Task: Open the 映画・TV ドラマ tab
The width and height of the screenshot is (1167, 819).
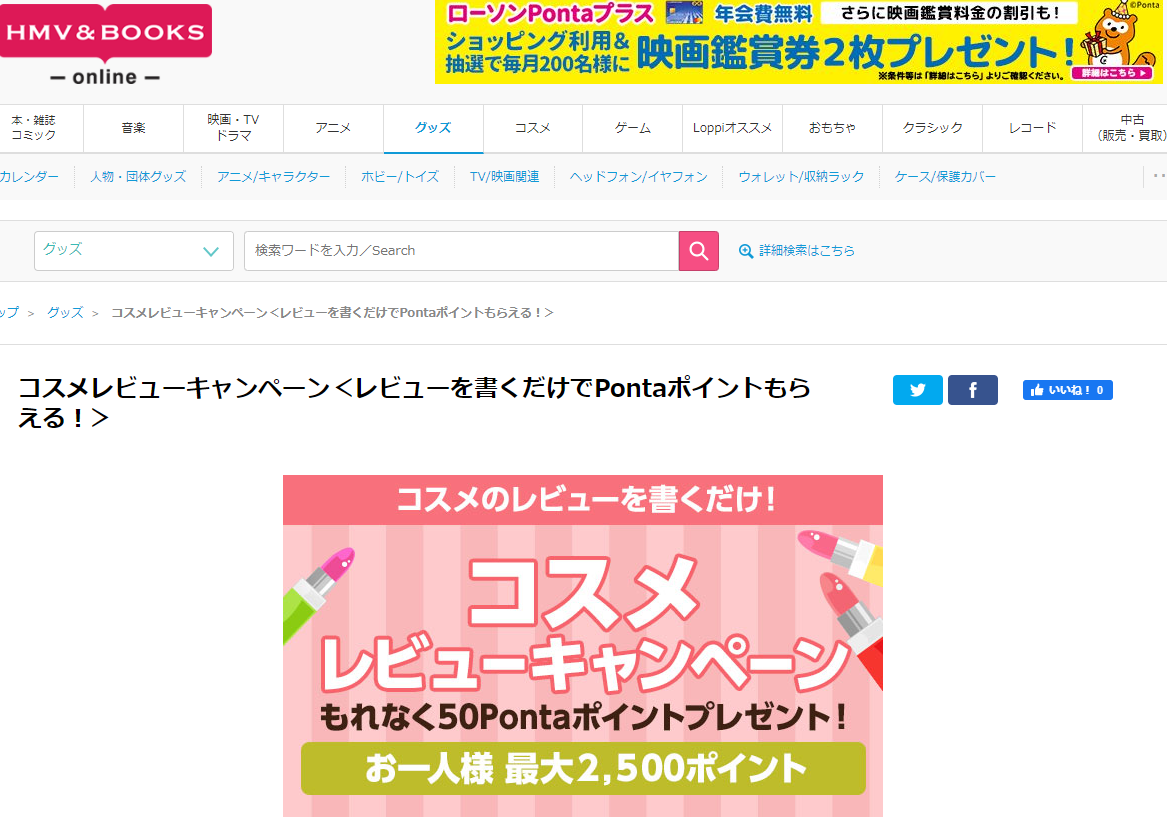Action: [x=234, y=128]
